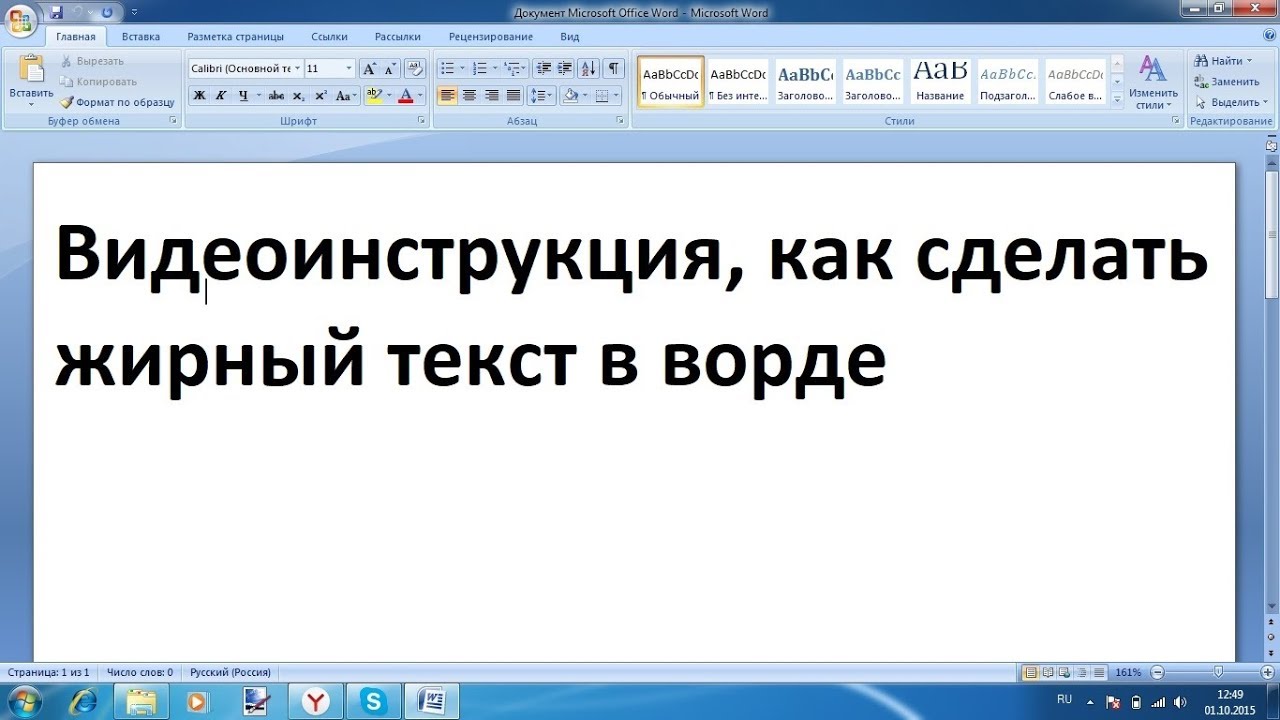Apply strikethrough with the abc button
This screenshot has width=1280, height=720.
click(x=276, y=96)
